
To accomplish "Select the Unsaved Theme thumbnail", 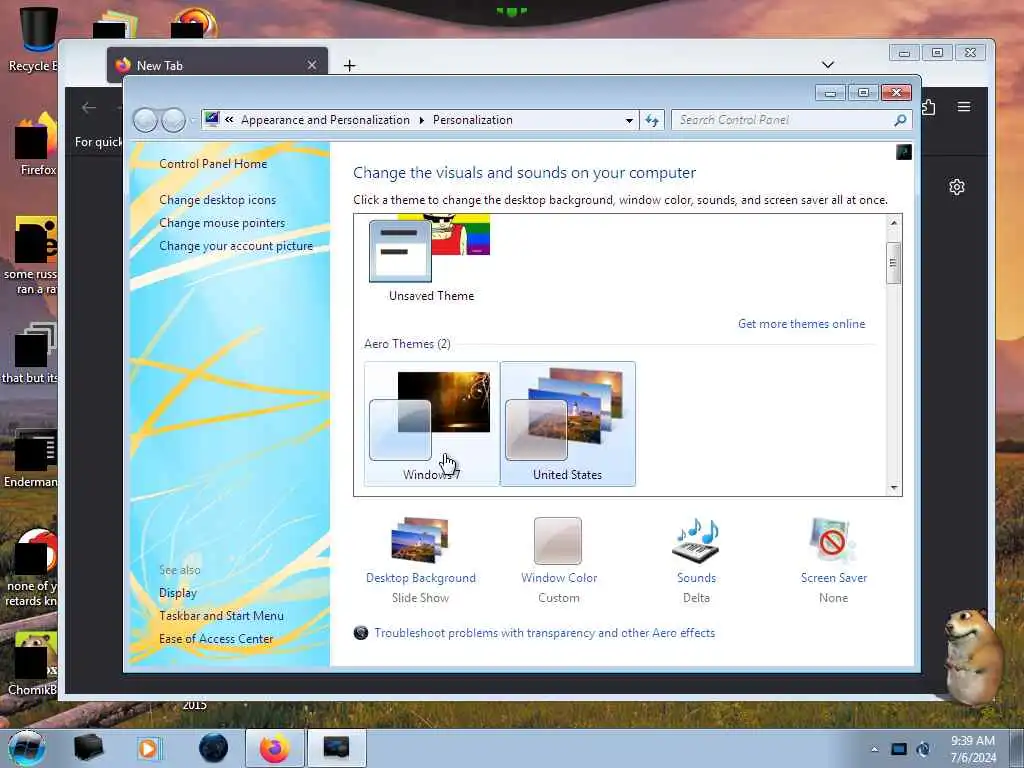I will coord(431,259).
